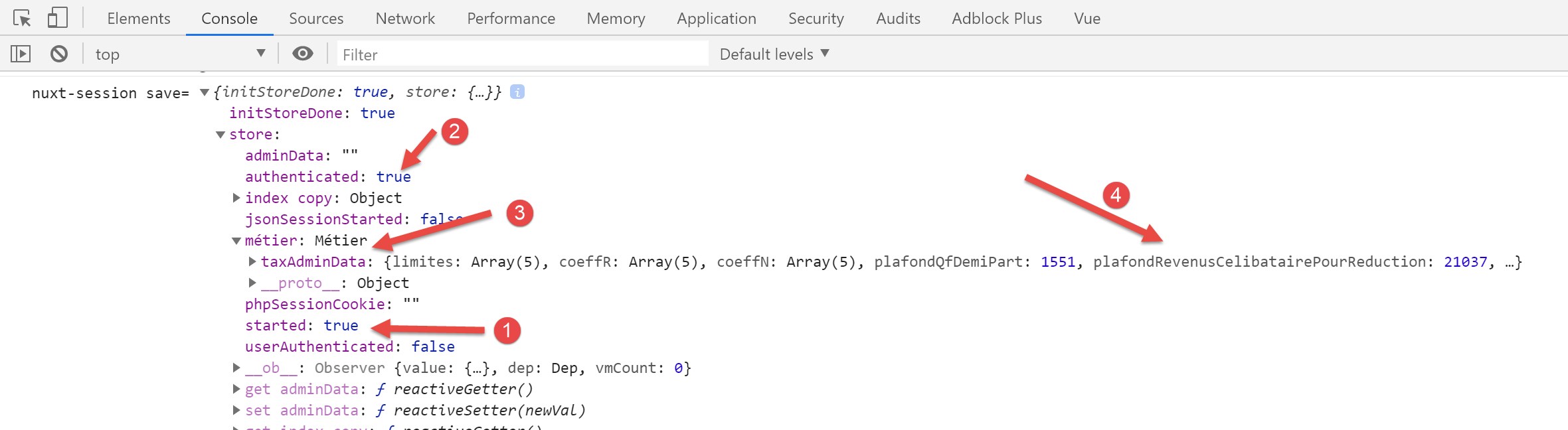Open the Adblock Plus tab

tap(997, 19)
